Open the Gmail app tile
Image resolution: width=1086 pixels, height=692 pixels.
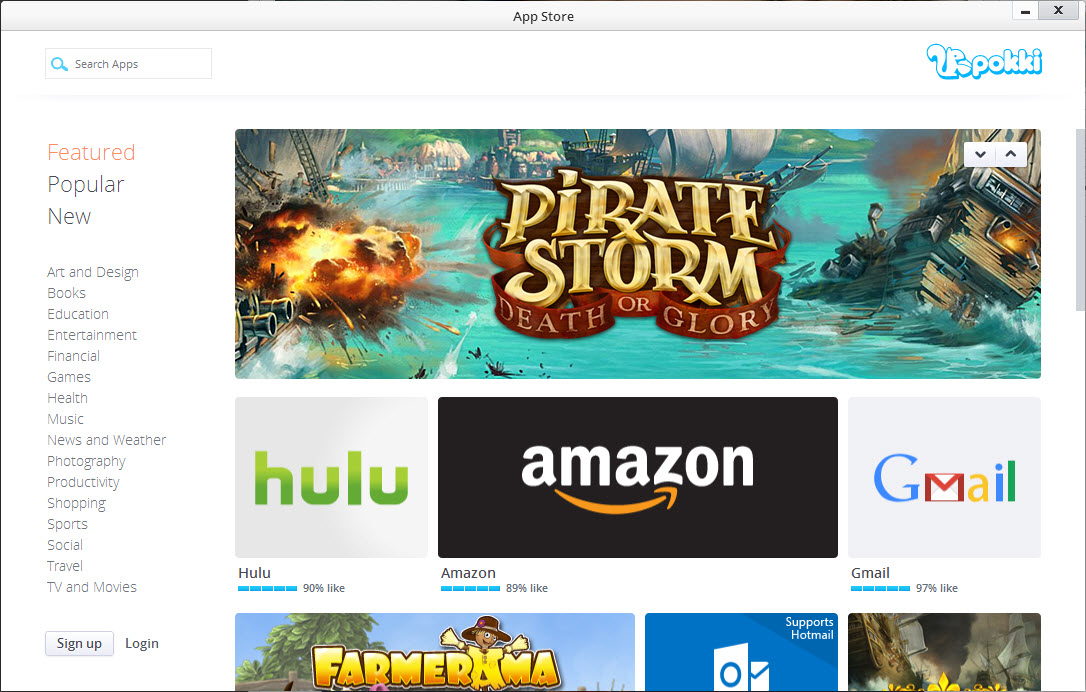click(x=944, y=477)
